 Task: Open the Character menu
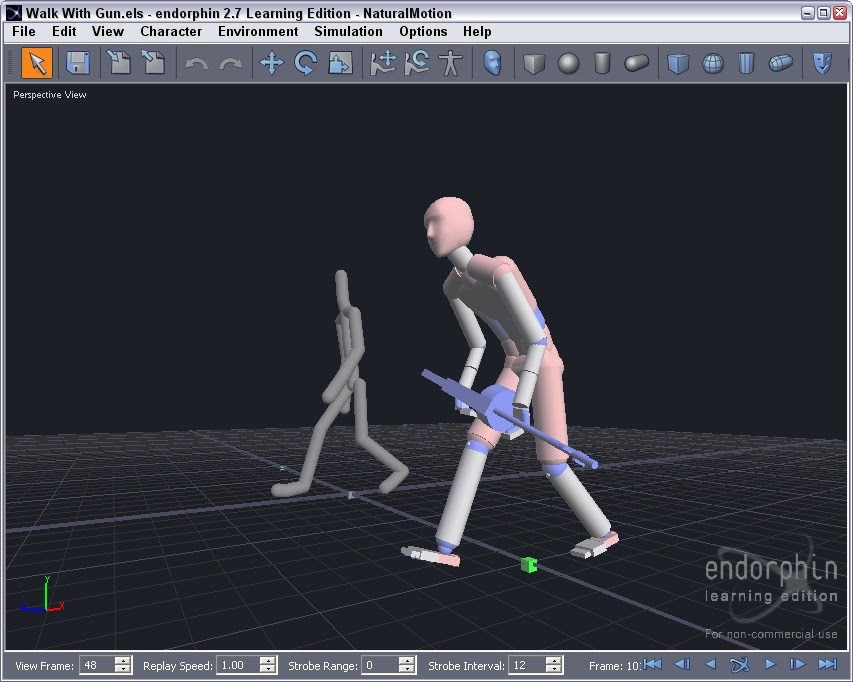[171, 32]
